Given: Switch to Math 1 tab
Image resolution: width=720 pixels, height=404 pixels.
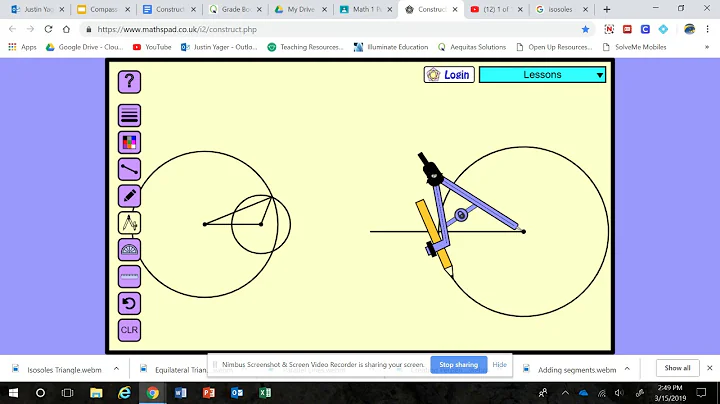Looking at the screenshot, I should pyautogui.click(x=366, y=9).
